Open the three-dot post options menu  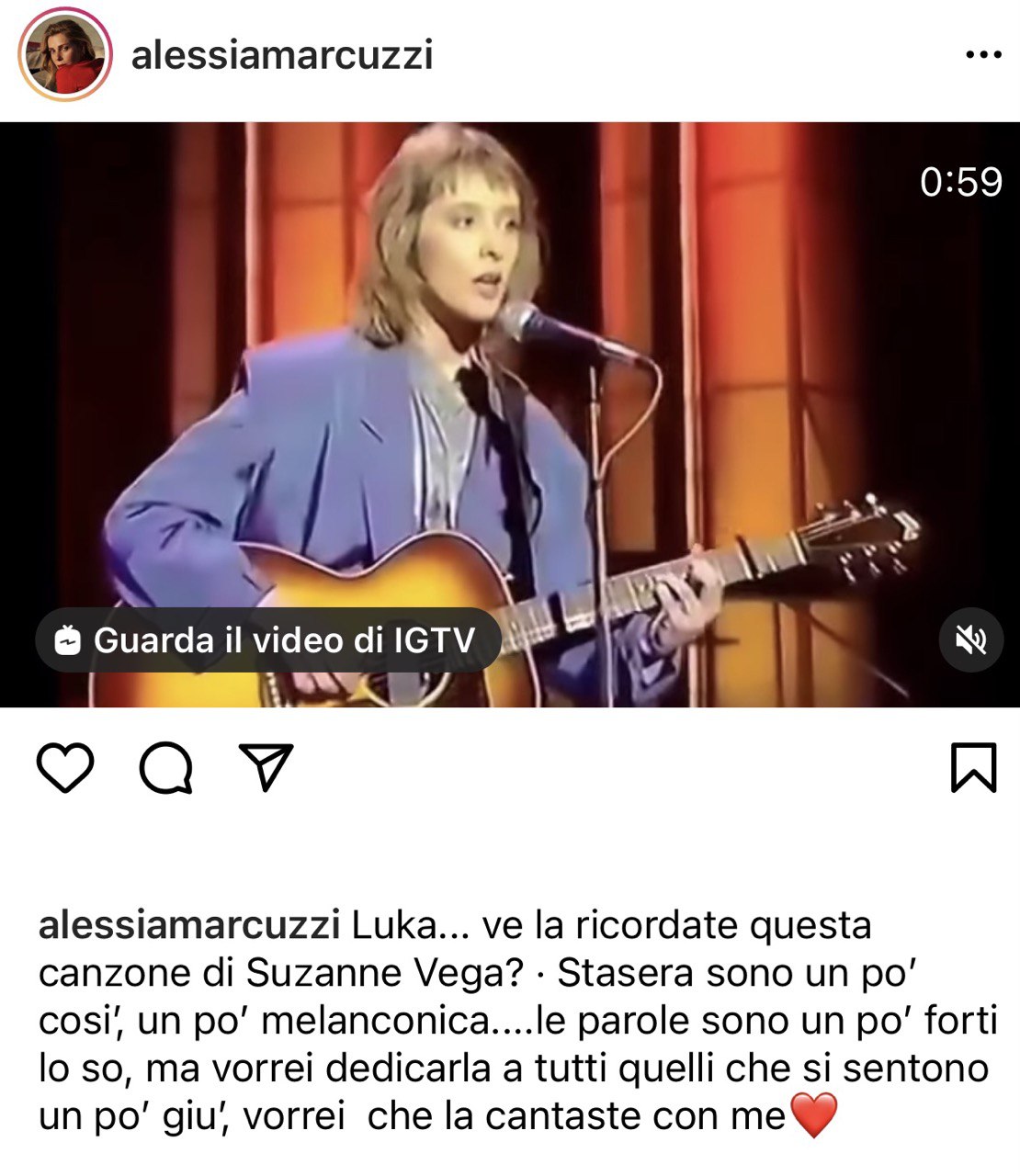(982, 55)
